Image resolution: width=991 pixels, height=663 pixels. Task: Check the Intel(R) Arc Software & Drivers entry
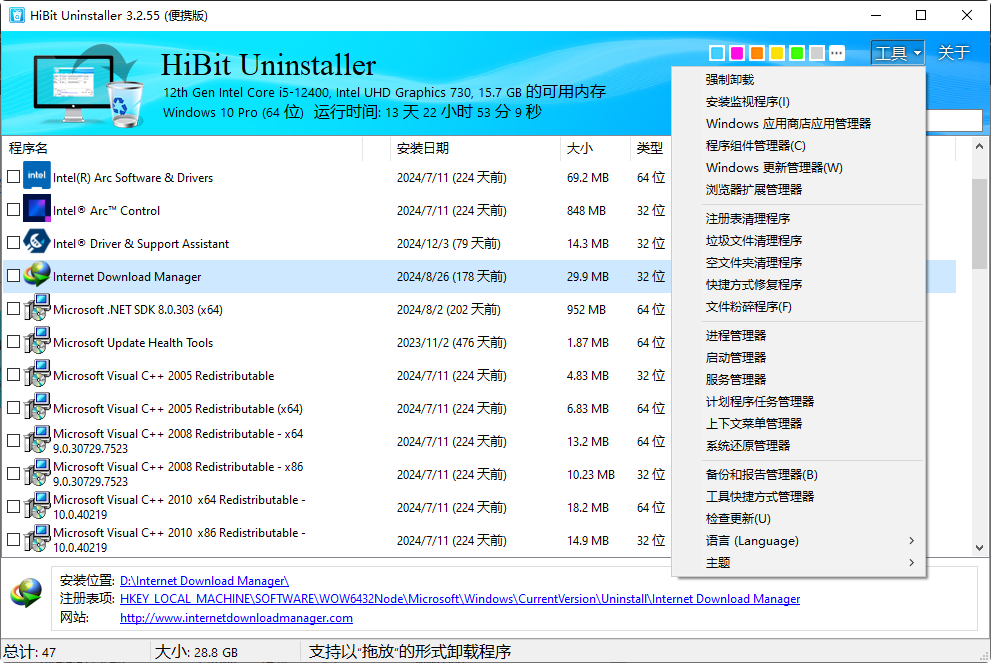13,177
